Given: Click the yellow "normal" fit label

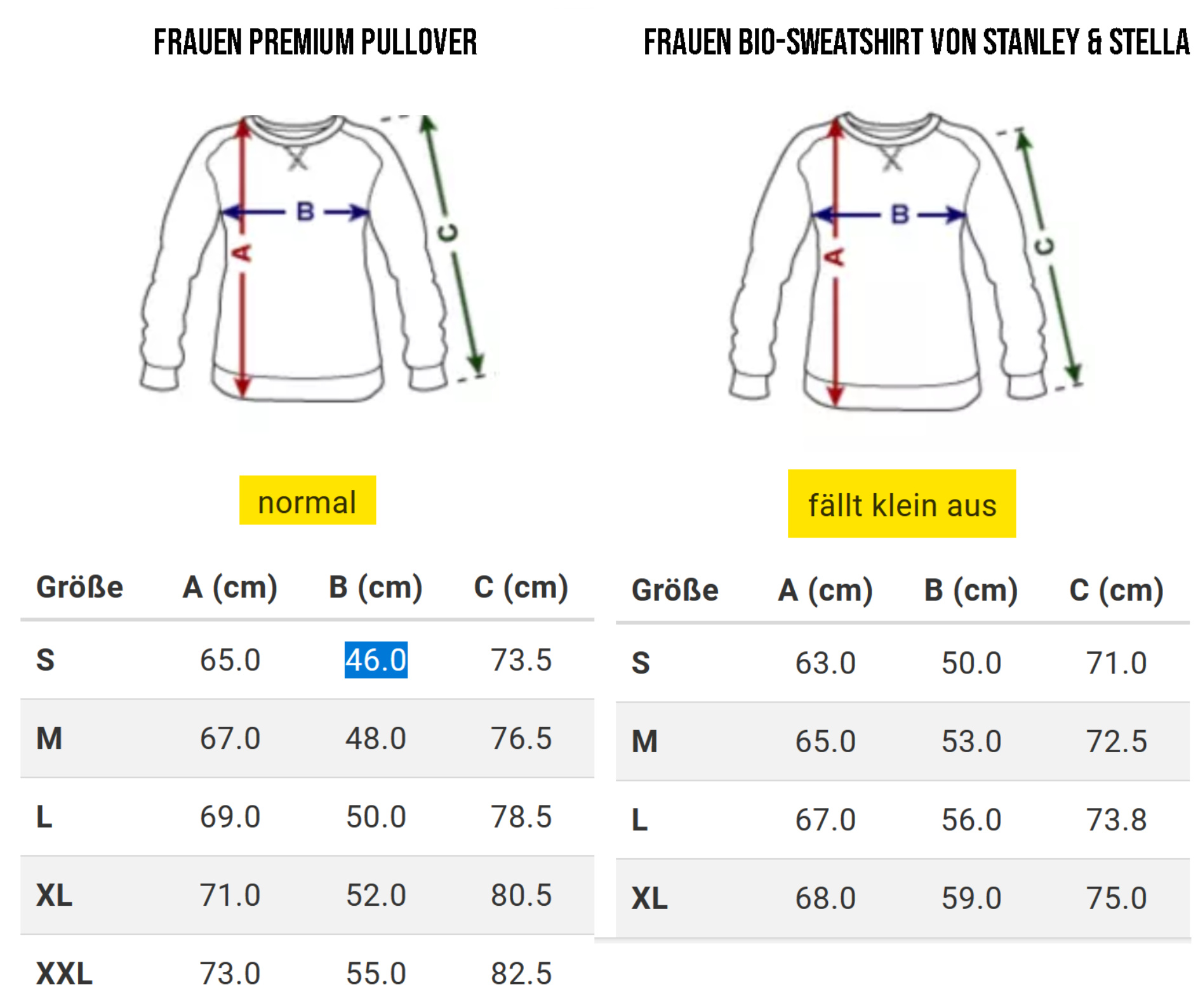Looking at the screenshot, I should [307, 501].
